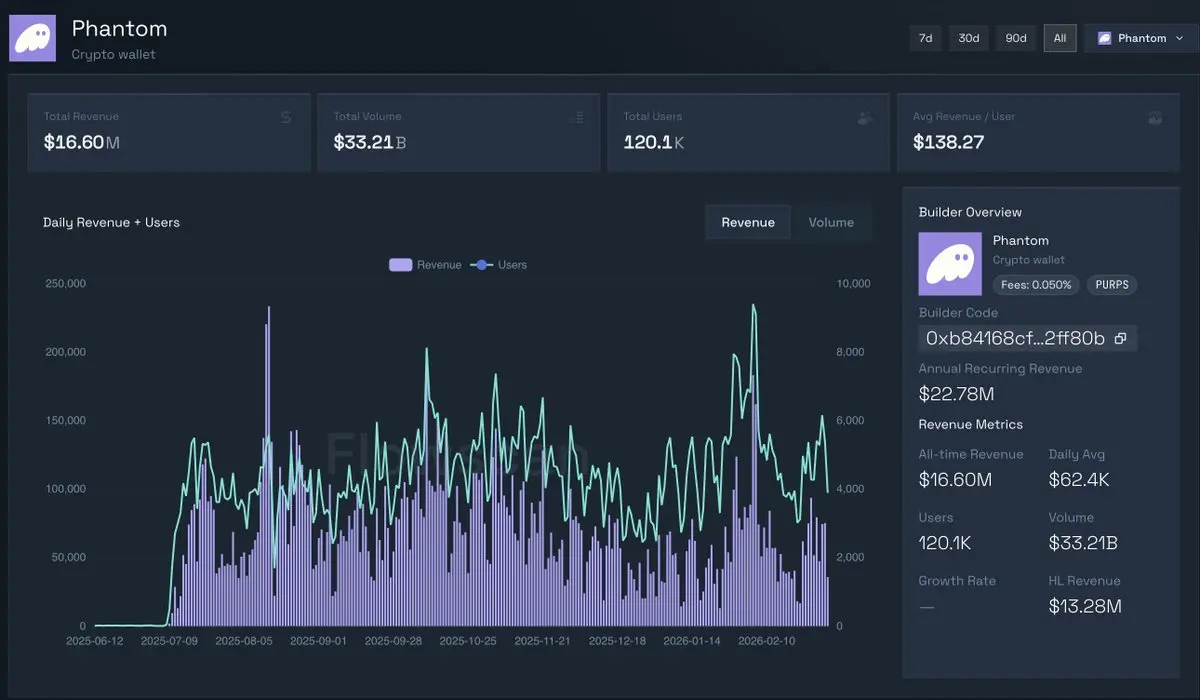Click the PURPS tag in Builder Overview
The height and width of the screenshot is (700, 1200).
[1111, 285]
